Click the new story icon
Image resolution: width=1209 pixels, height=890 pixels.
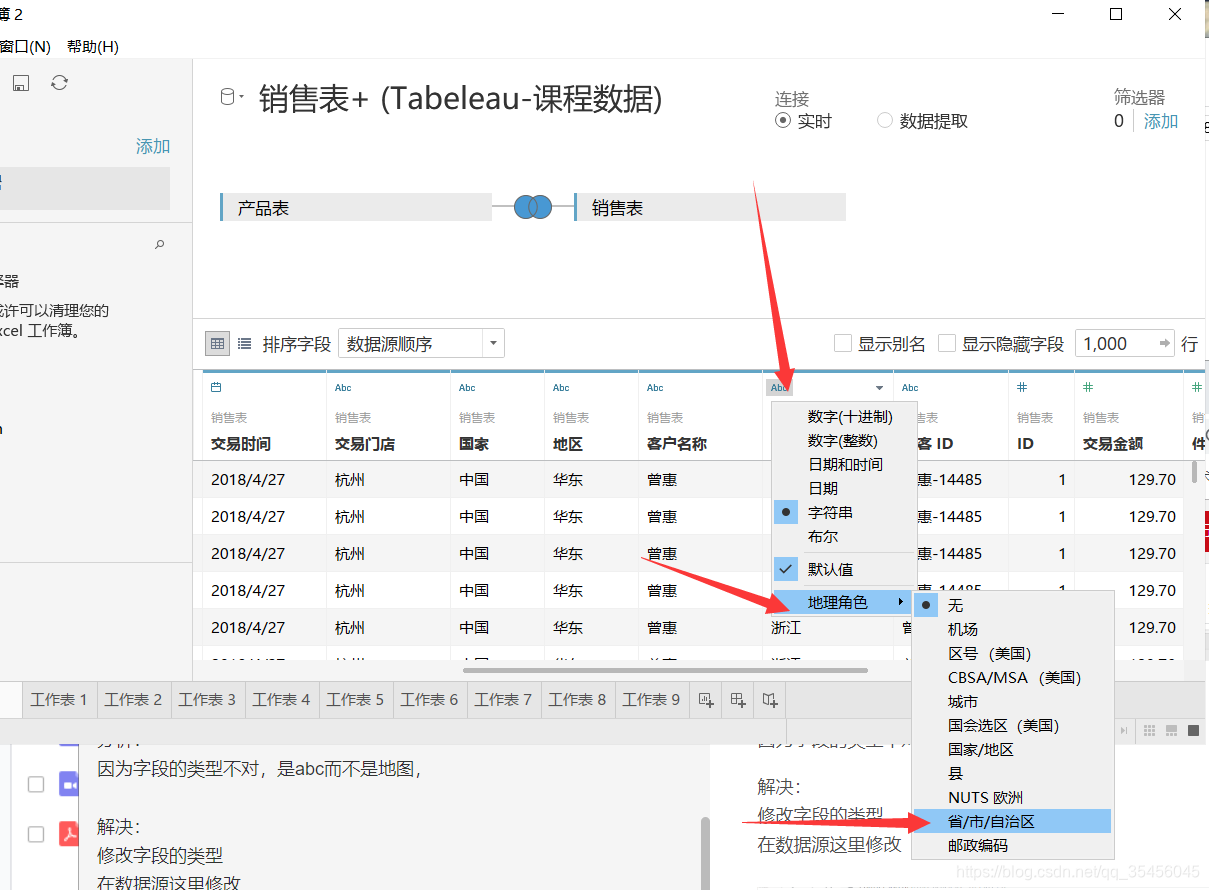tap(770, 699)
